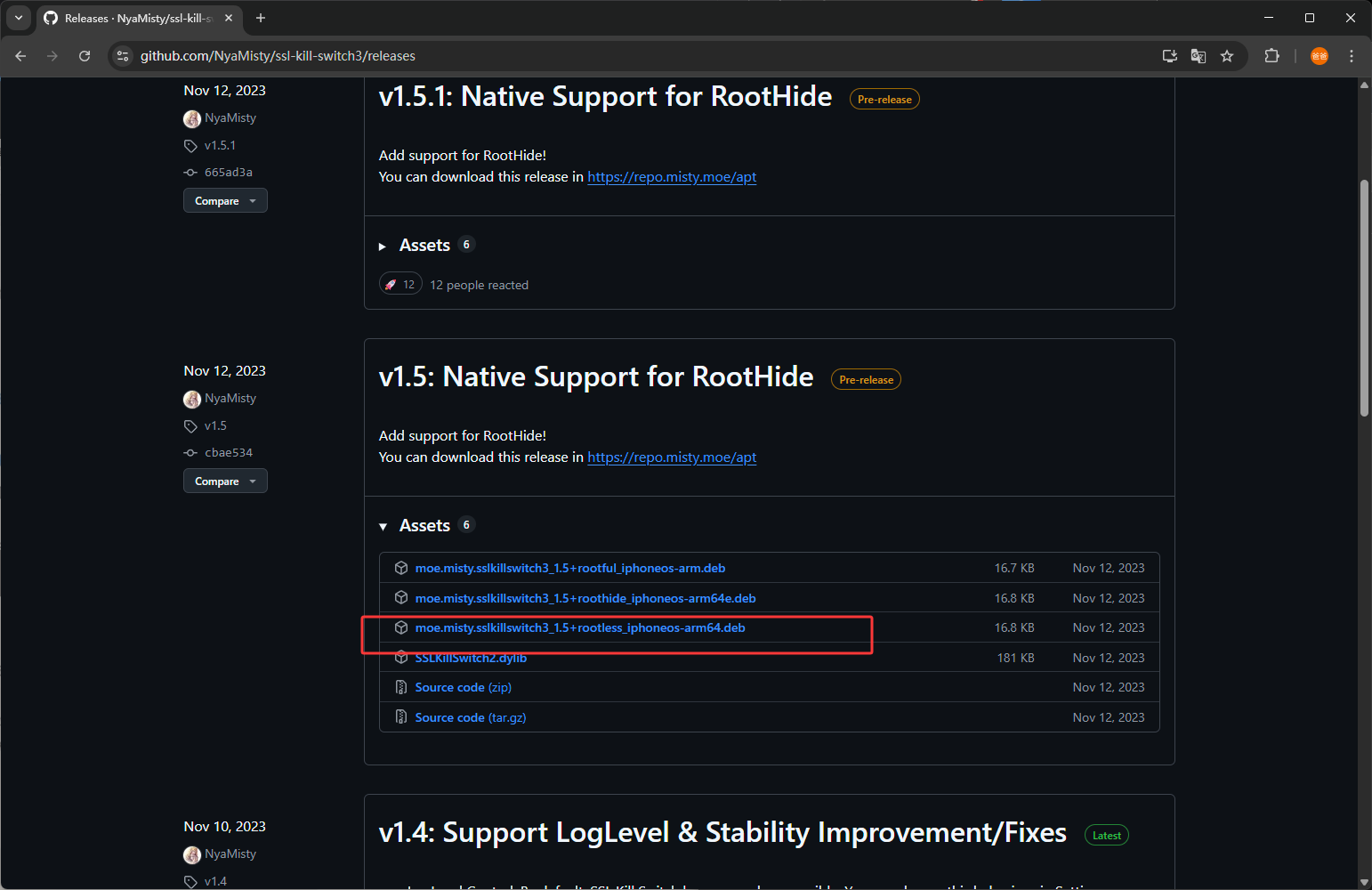
Task: Close the Releases browser tab
Action: point(229,18)
